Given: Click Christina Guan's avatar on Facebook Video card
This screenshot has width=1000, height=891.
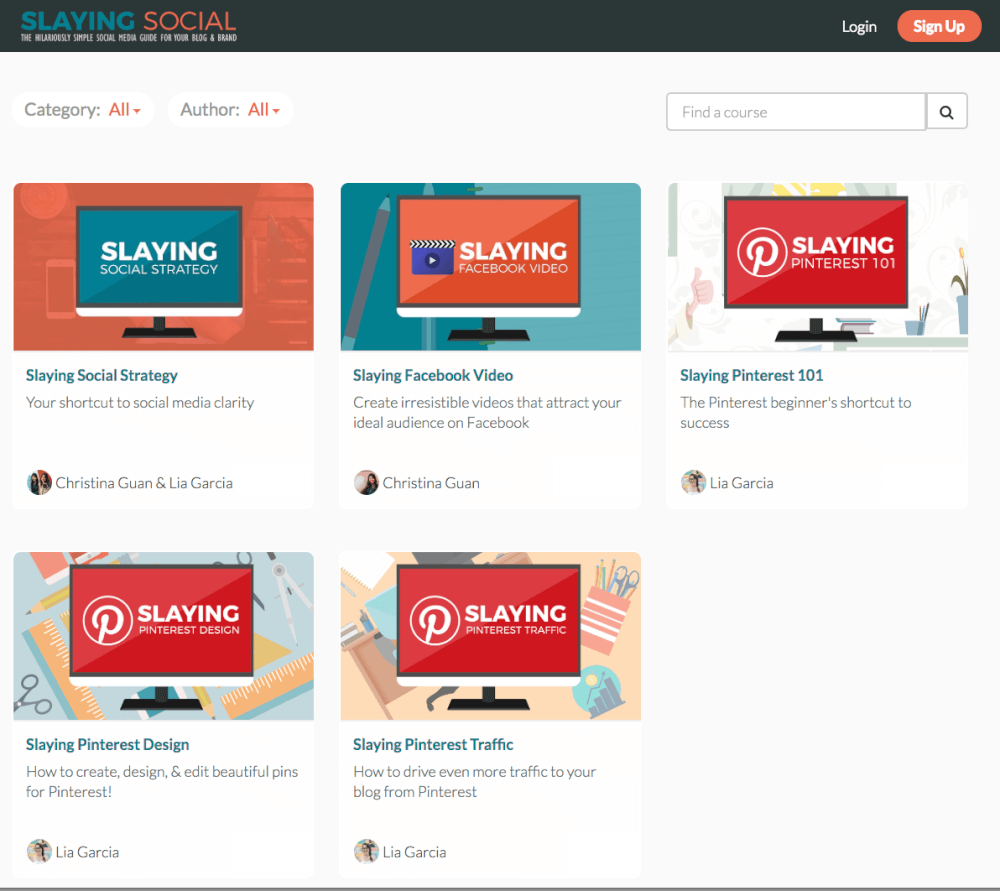Looking at the screenshot, I should pos(366,483).
